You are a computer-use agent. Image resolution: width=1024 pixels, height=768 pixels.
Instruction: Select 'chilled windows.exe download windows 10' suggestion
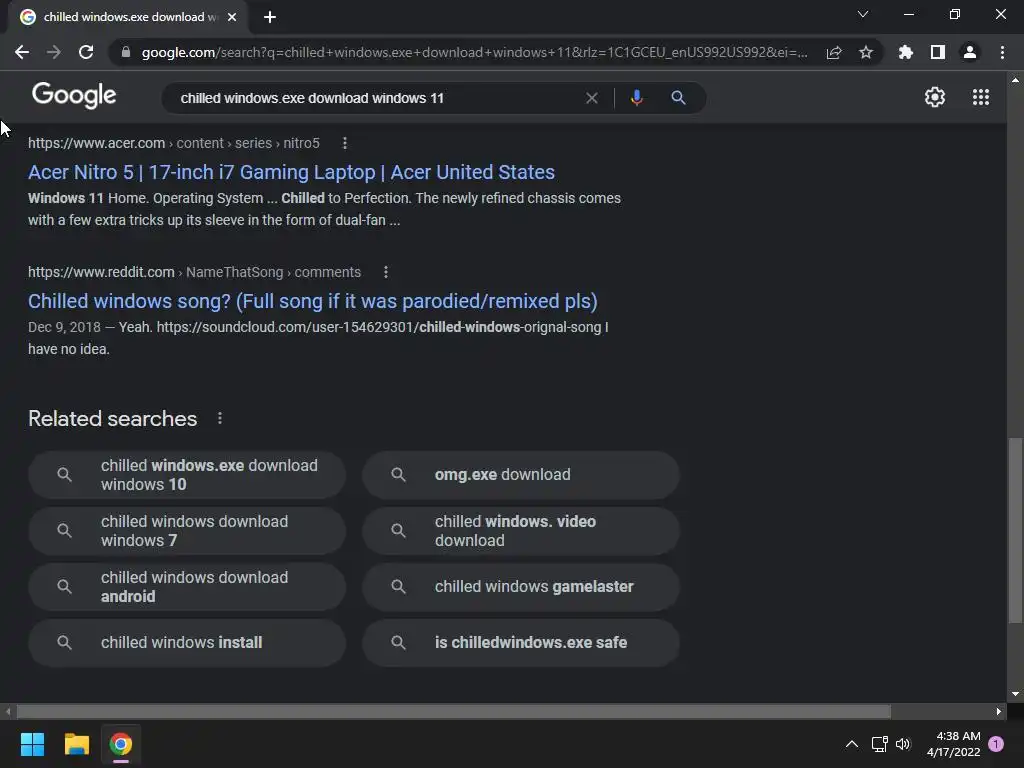point(187,475)
